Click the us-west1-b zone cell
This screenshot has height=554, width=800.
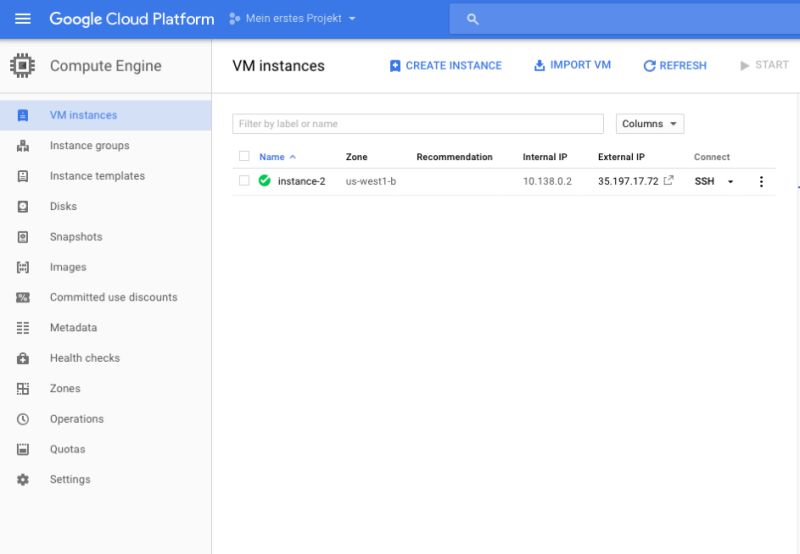[371, 182]
